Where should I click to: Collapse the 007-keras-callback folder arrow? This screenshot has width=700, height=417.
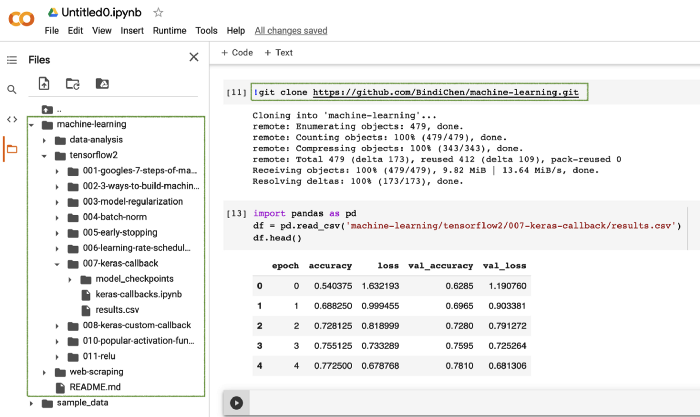pyautogui.click(x=57, y=264)
